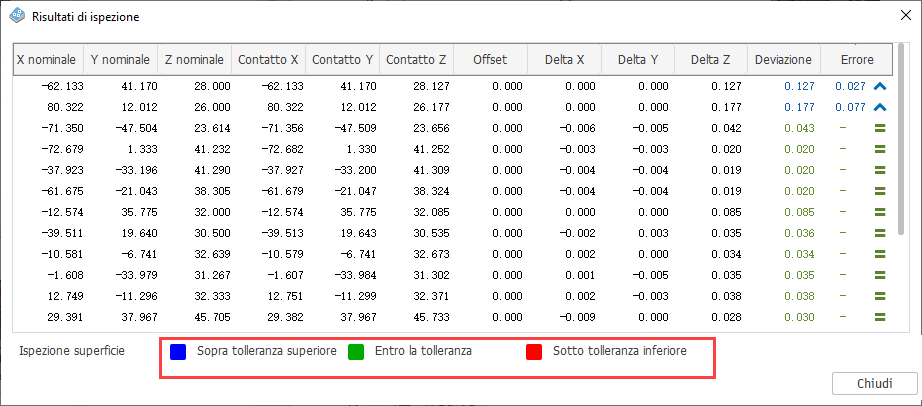This screenshot has height=406, width=922.
Task: Select Contatto Y cell 19.643
Action: pyautogui.click(x=360, y=234)
